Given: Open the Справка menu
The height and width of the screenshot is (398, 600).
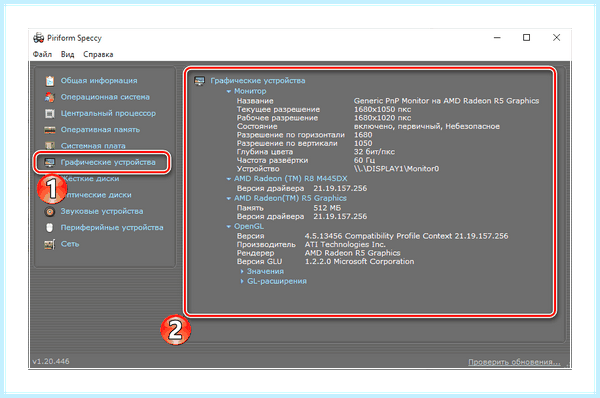Looking at the screenshot, I should [x=98, y=54].
